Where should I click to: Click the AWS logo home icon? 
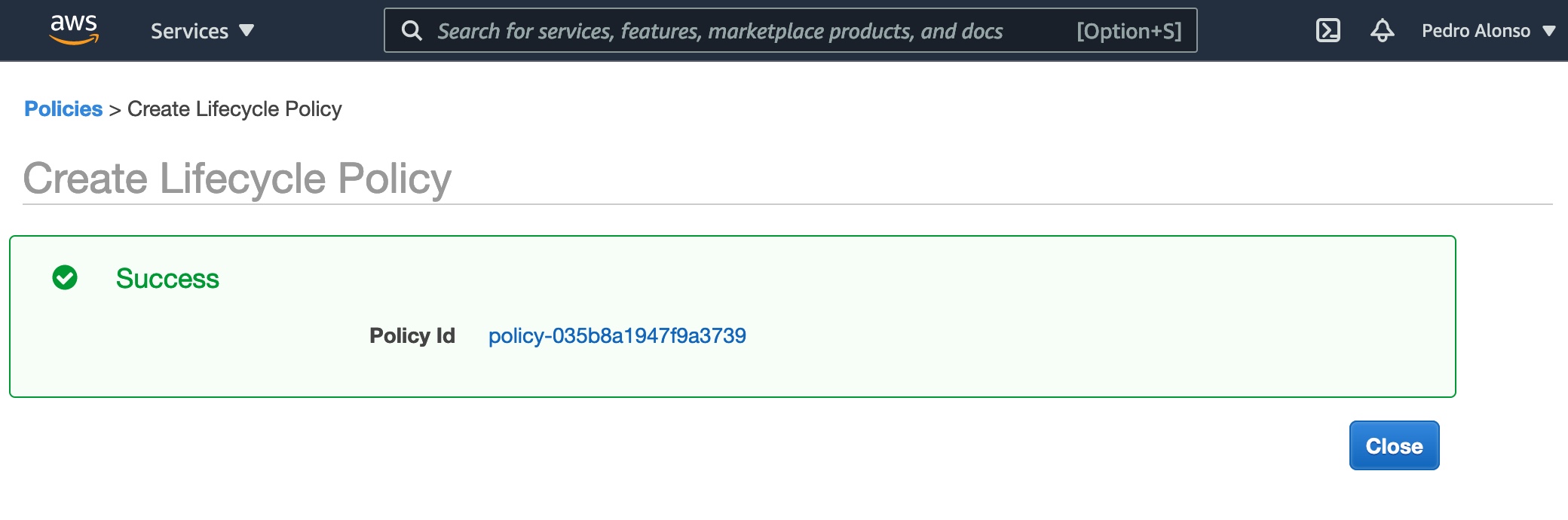click(74, 29)
